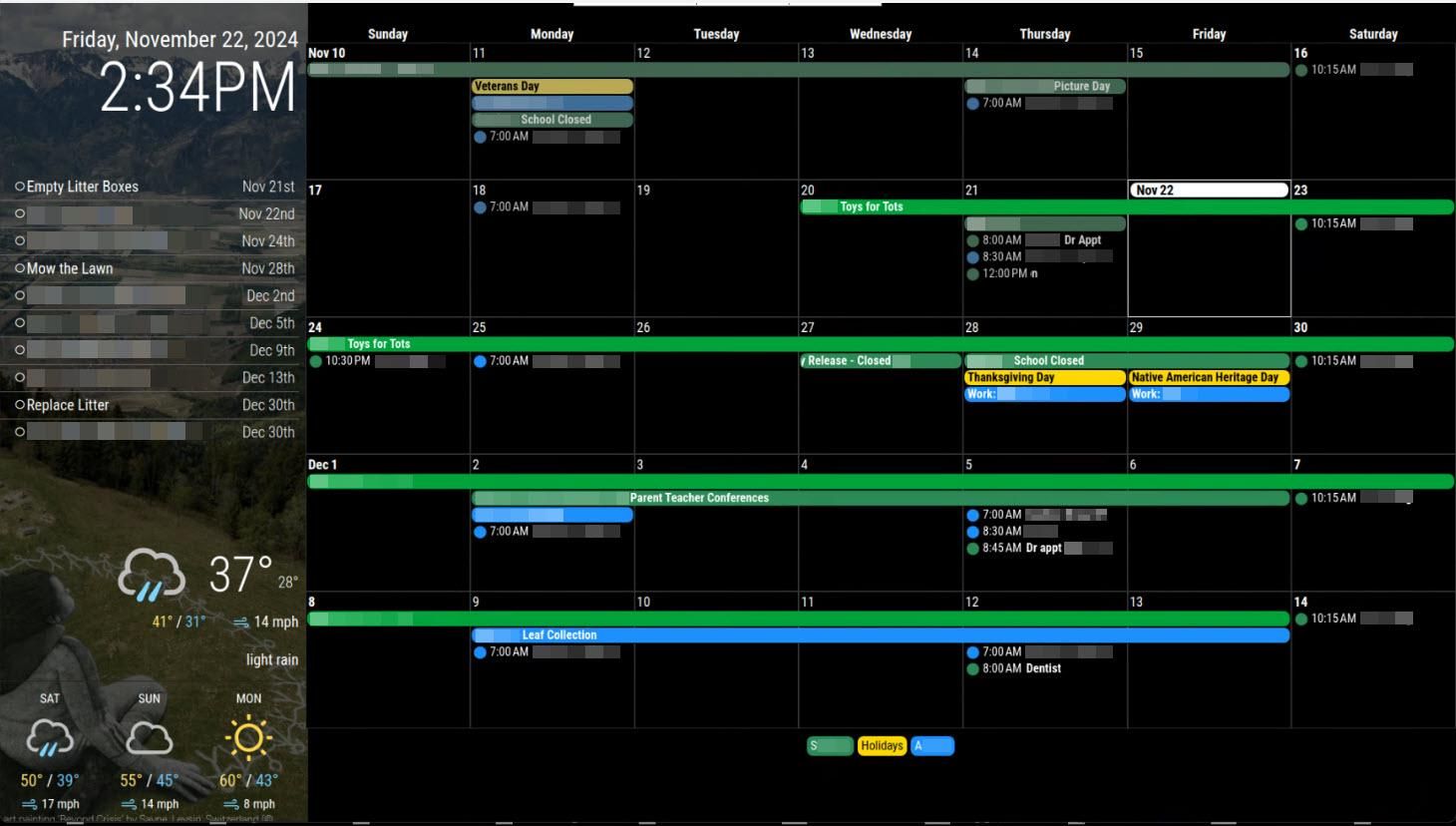The height and width of the screenshot is (826, 1456).
Task: Click the Friday, November 22, 2024 date
Action: click(180, 40)
